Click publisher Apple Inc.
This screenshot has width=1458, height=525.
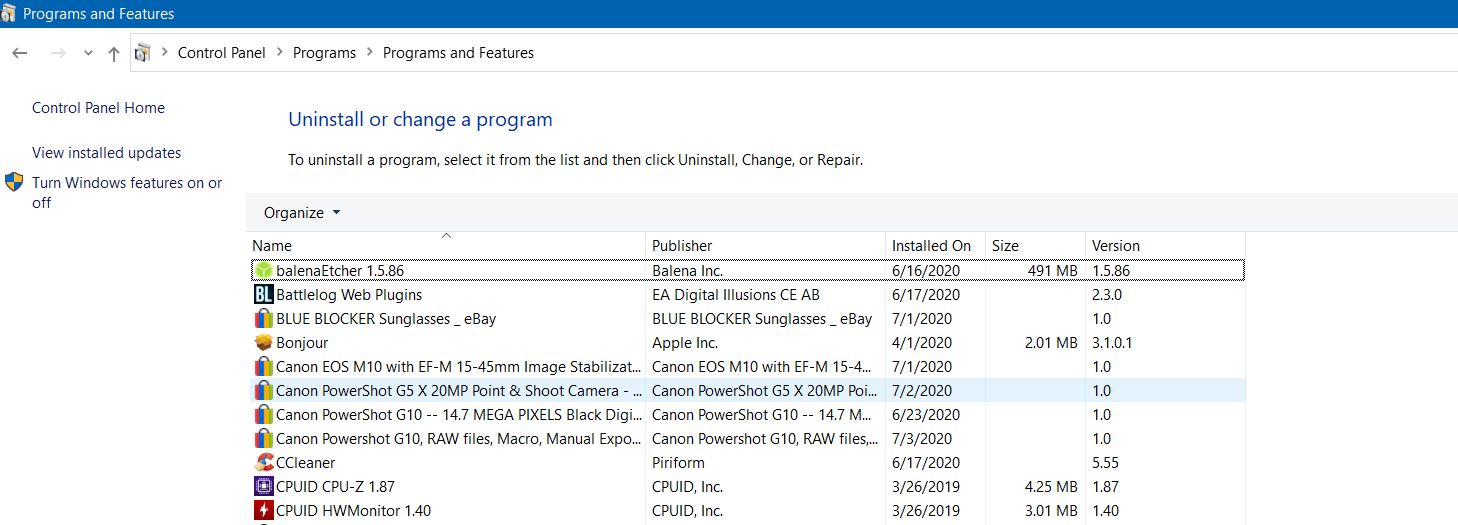[685, 342]
